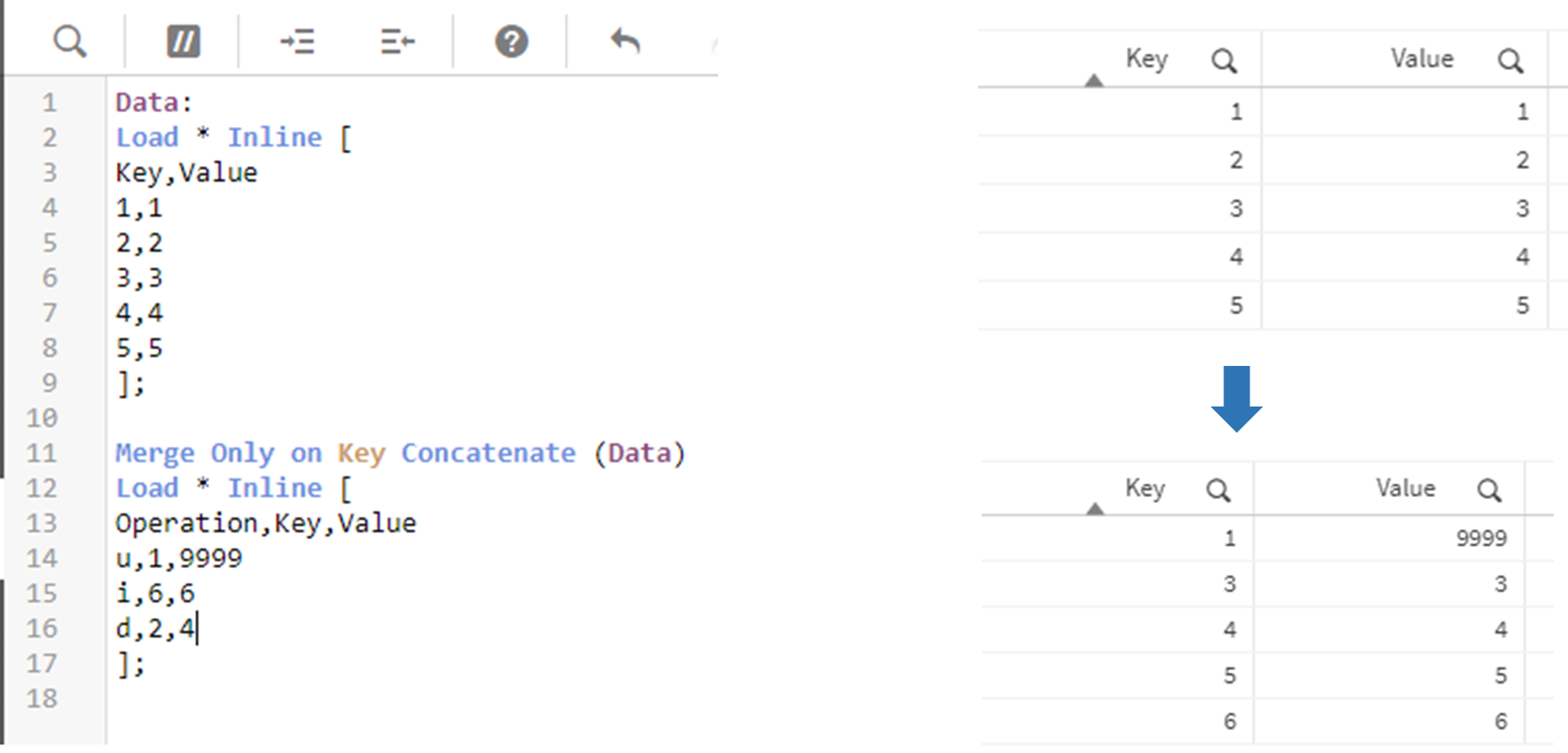1568x753 pixels.
Task: Click the Key header to expand sorting options
Action: pyautogui.click(x=1146, y=59)
